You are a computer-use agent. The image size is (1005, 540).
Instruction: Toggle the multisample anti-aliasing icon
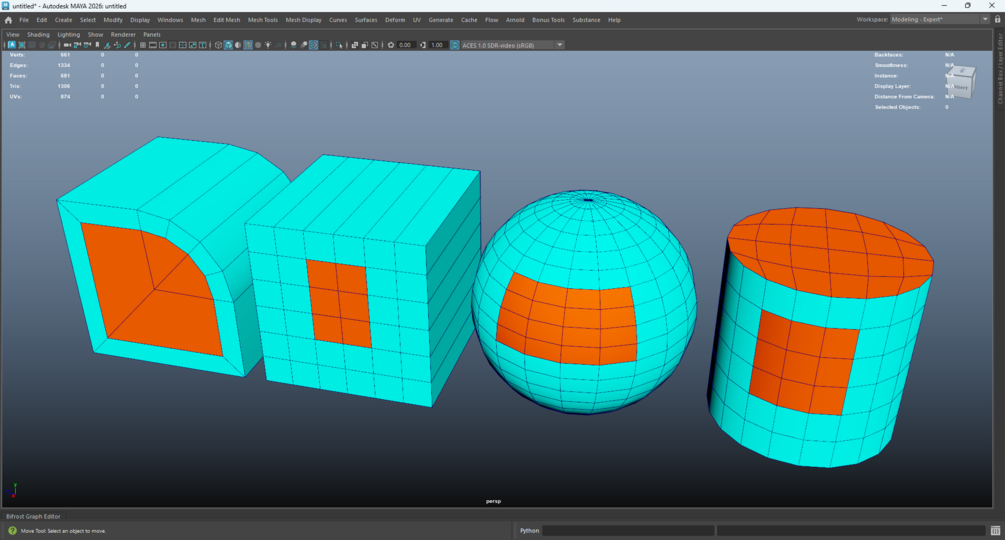pyautogui.click(x=313, y=45)
